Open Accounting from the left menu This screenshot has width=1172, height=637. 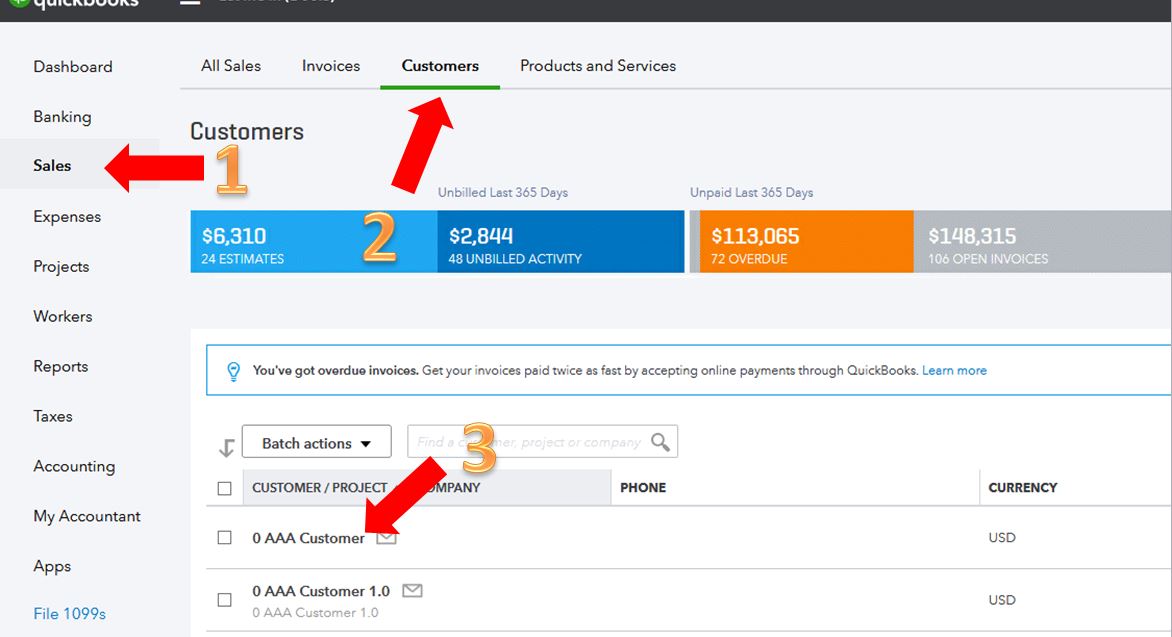tap(74, 466)
